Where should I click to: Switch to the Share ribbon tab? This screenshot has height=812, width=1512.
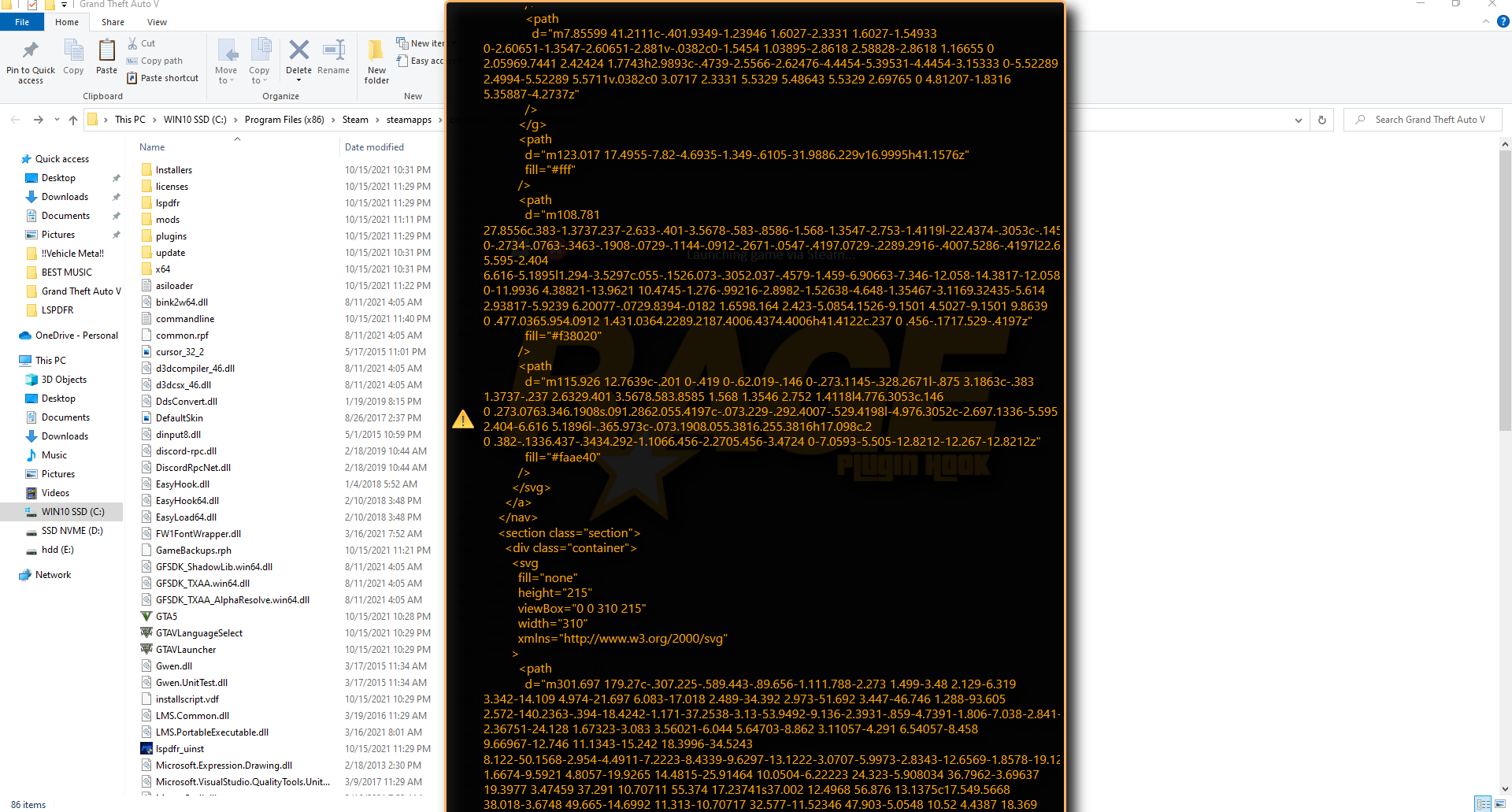point(113,22)
